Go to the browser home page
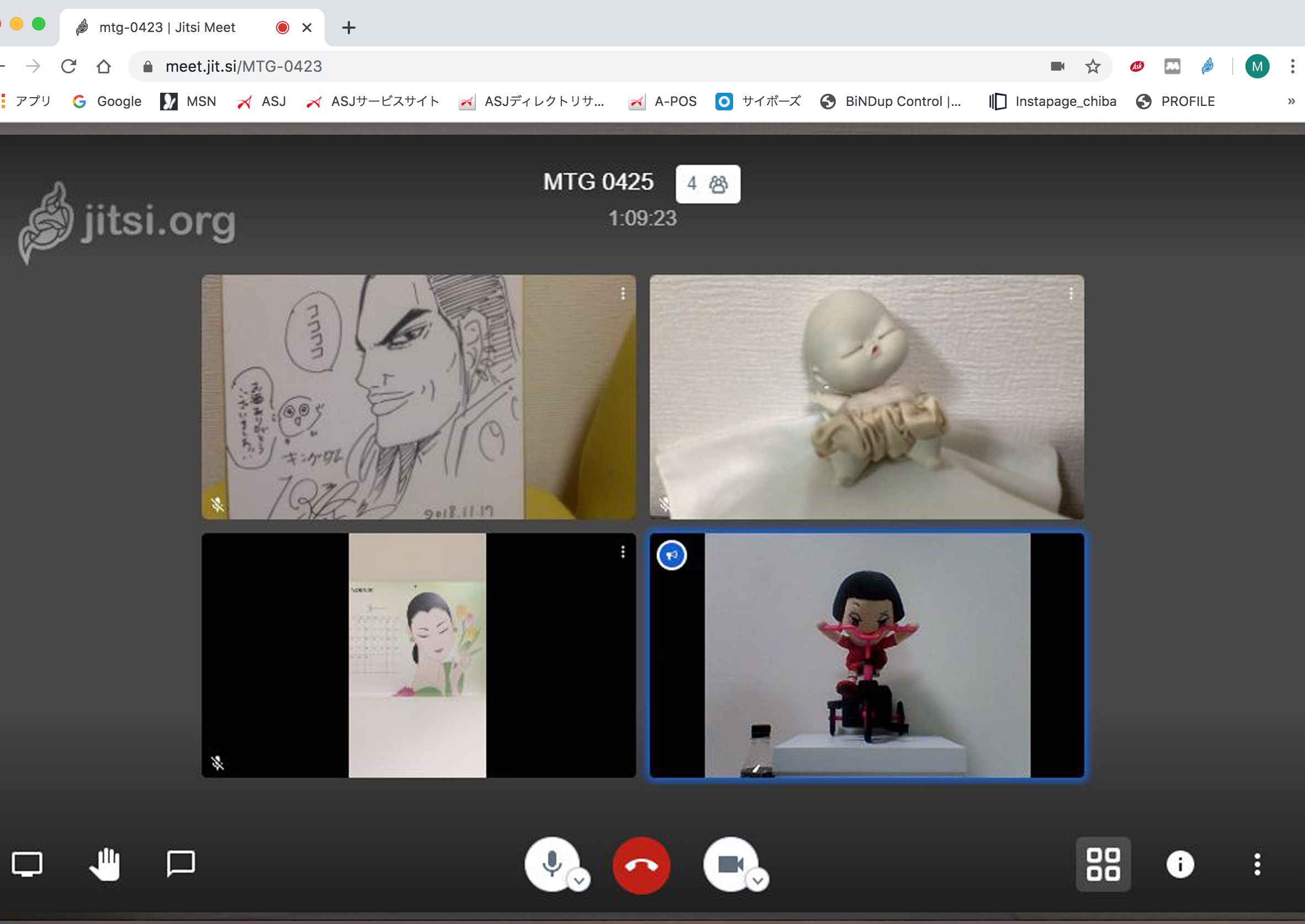Viewport: 1305px width, 924px height. pyautogui.click(x=104, y=67)
